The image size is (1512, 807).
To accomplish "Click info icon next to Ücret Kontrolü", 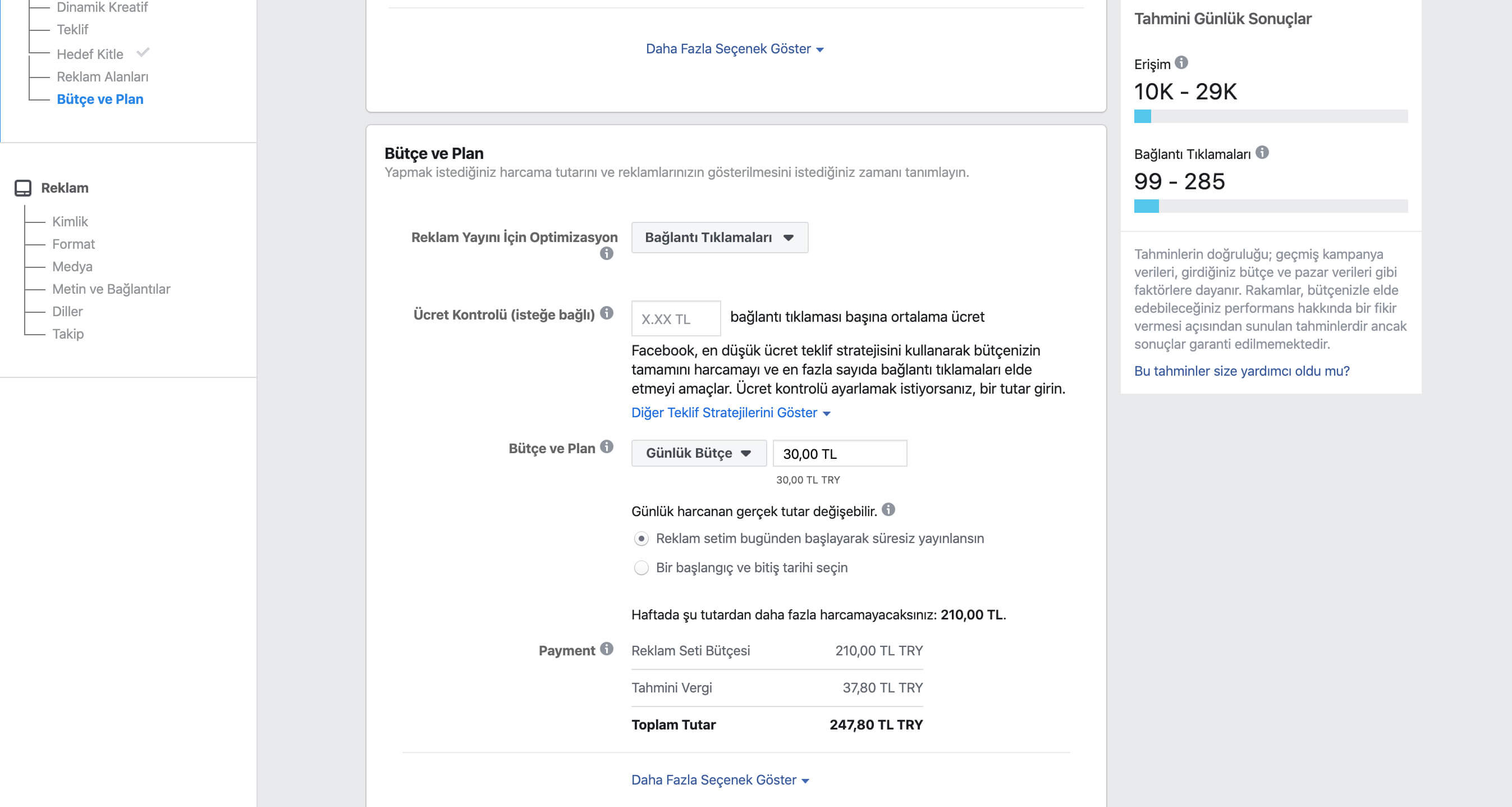I will tap(607, 313).
